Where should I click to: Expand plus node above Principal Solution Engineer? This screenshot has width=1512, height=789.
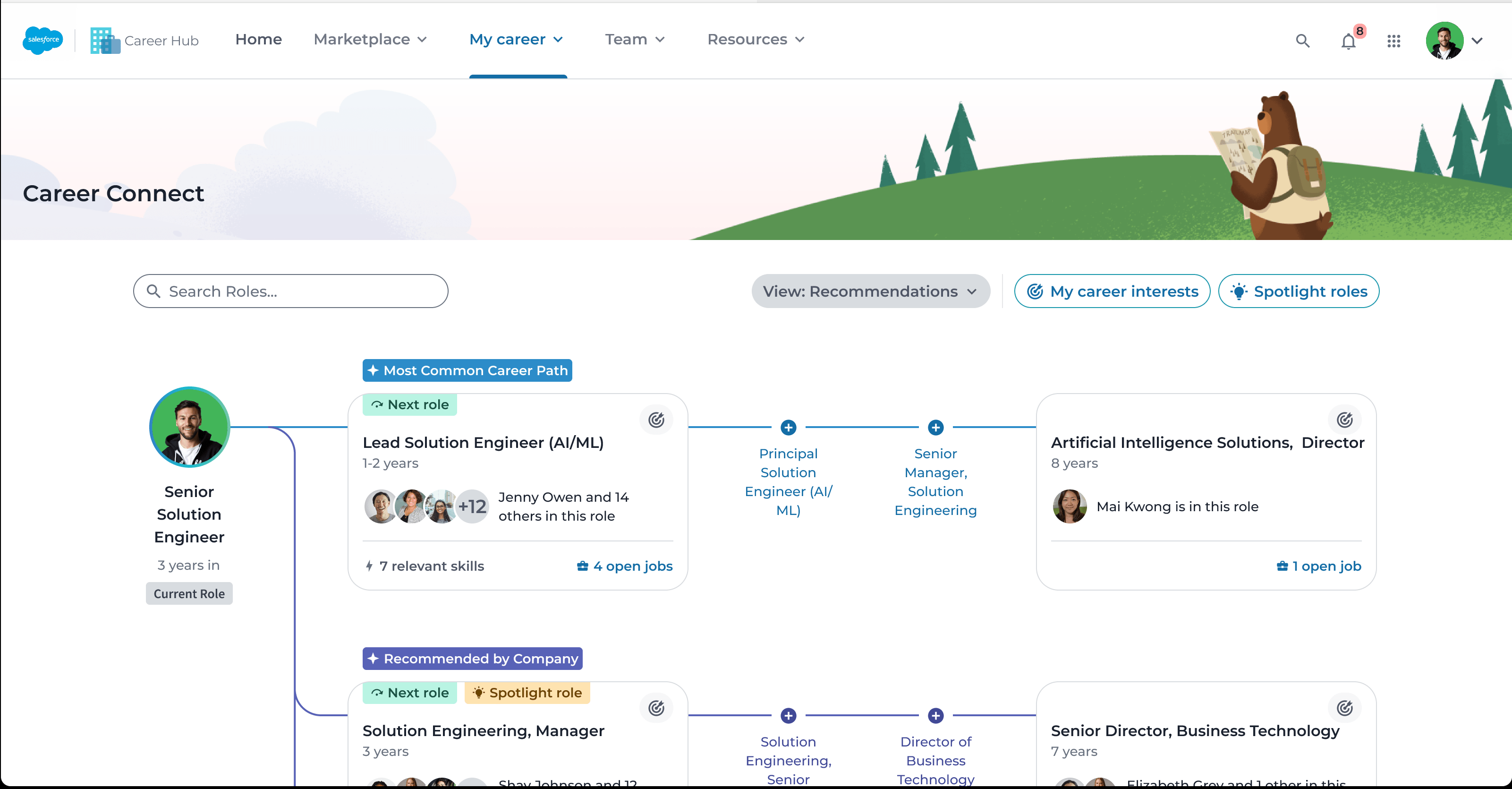point(788,428)
